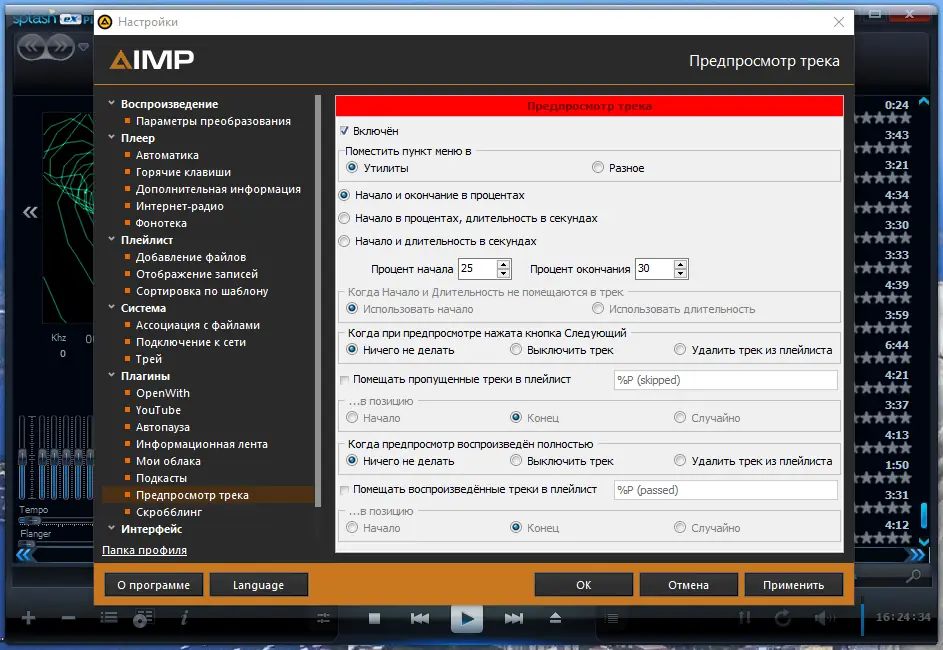Decrease Процент окончания with the down arrow
Viewport: 943px width, 650px height.
tap(680, 274)
